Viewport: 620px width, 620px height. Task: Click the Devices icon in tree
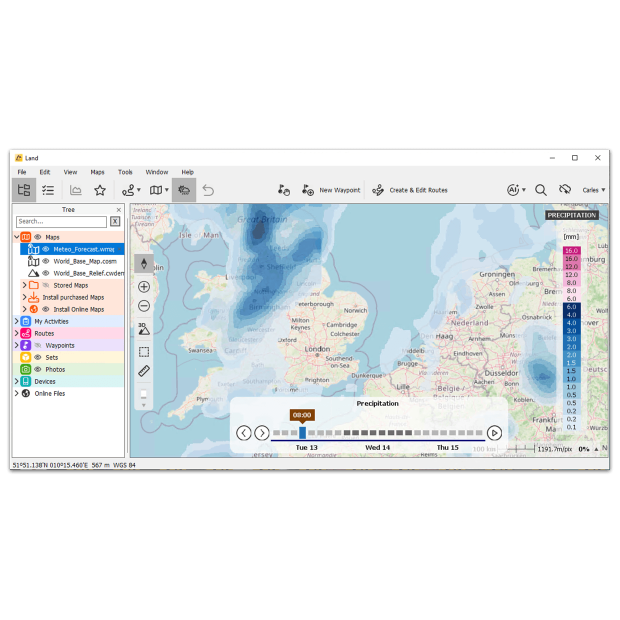26,381
